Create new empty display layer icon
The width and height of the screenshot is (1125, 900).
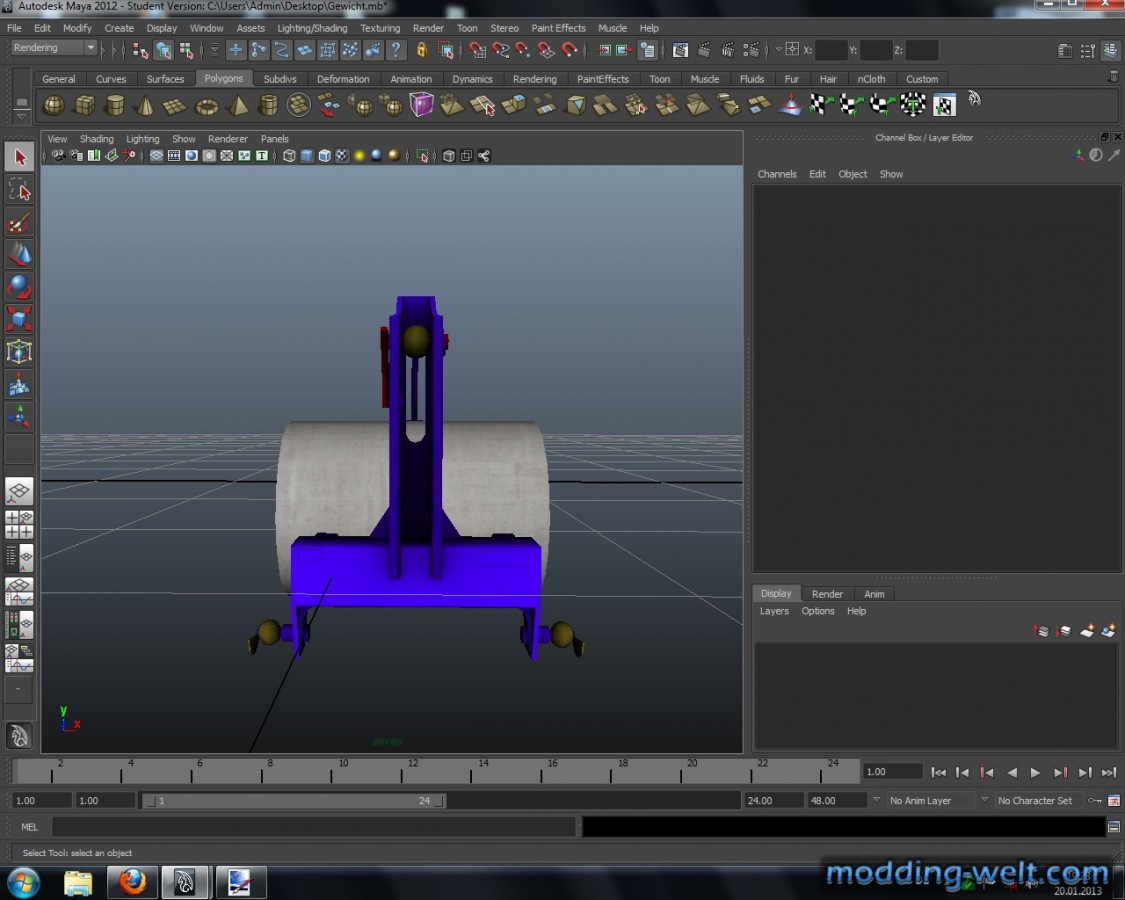point(1087,631)
